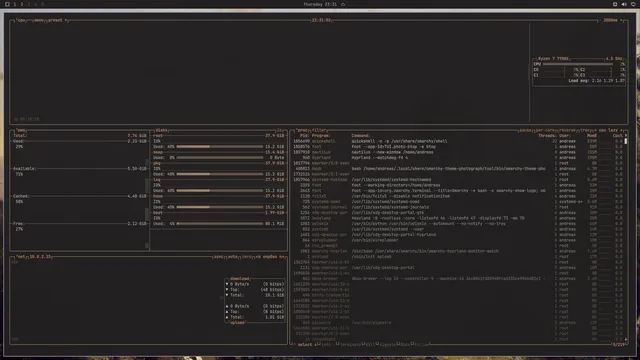Image resolution: width=640 pixels, height=360 pixels.
Task: Click the rightmost tray icon in top bar
Action: click(633, 4)
